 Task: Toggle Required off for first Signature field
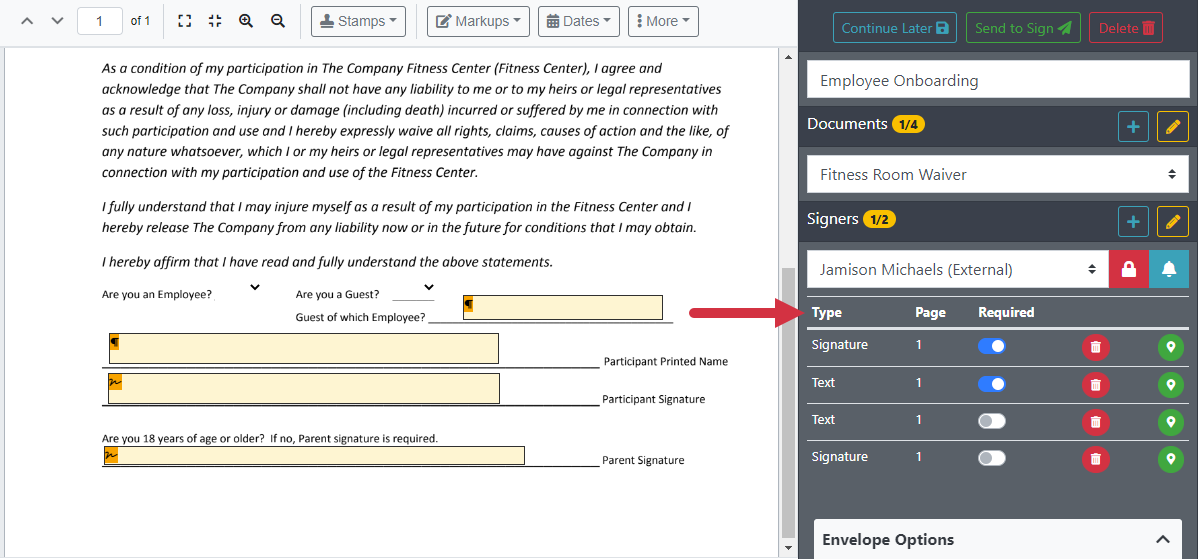991,346
